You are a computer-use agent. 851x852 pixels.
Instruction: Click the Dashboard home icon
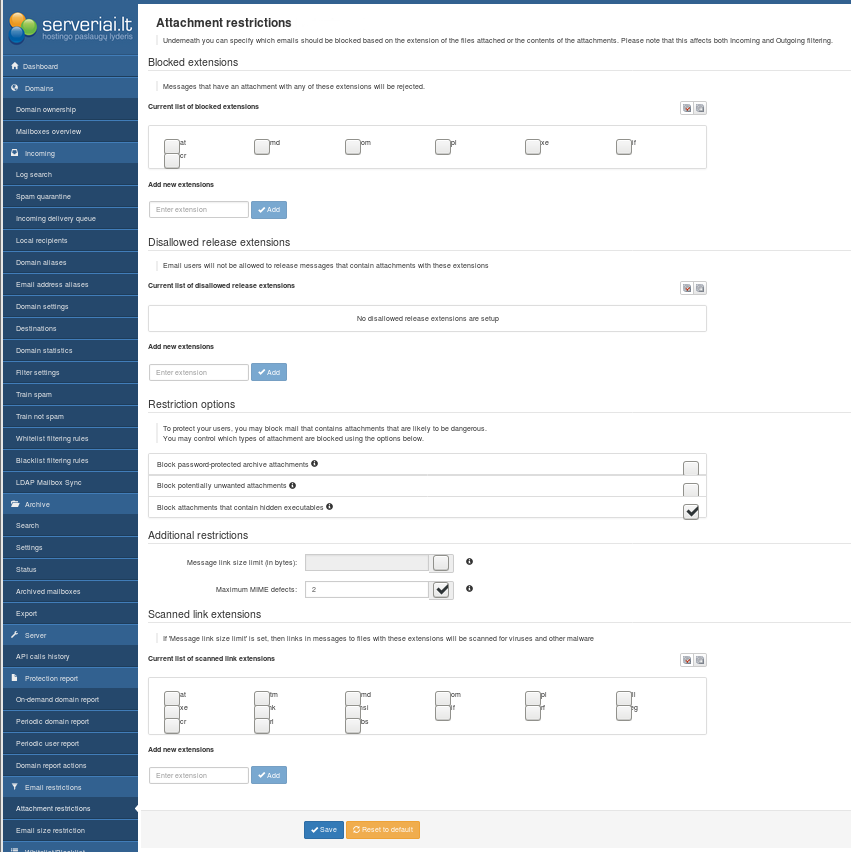(x=14, y=66)
